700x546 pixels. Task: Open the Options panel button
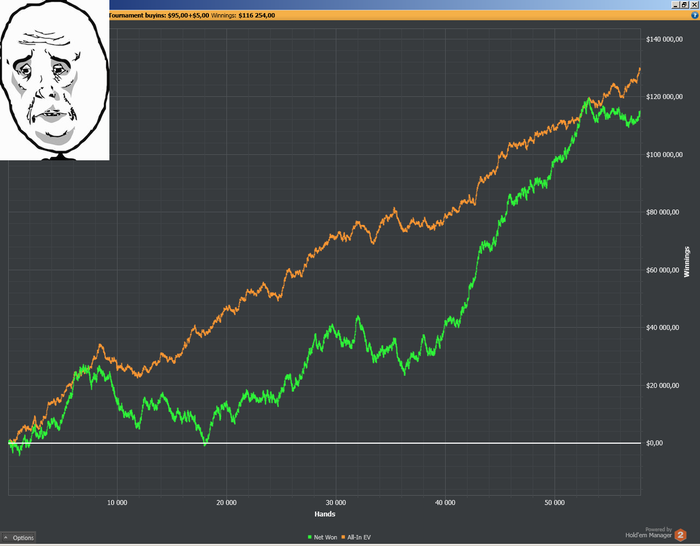pos(18,538)
